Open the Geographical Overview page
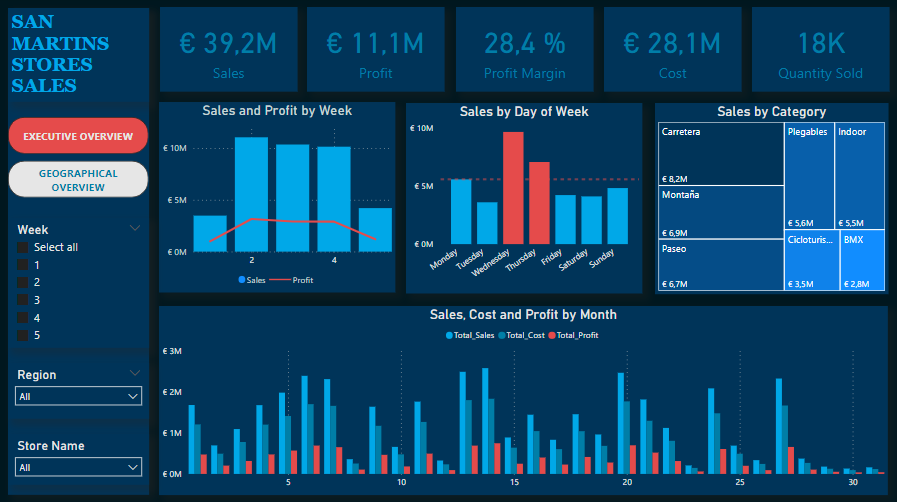This screenshot has height=502, width=897. pos(78,180)
